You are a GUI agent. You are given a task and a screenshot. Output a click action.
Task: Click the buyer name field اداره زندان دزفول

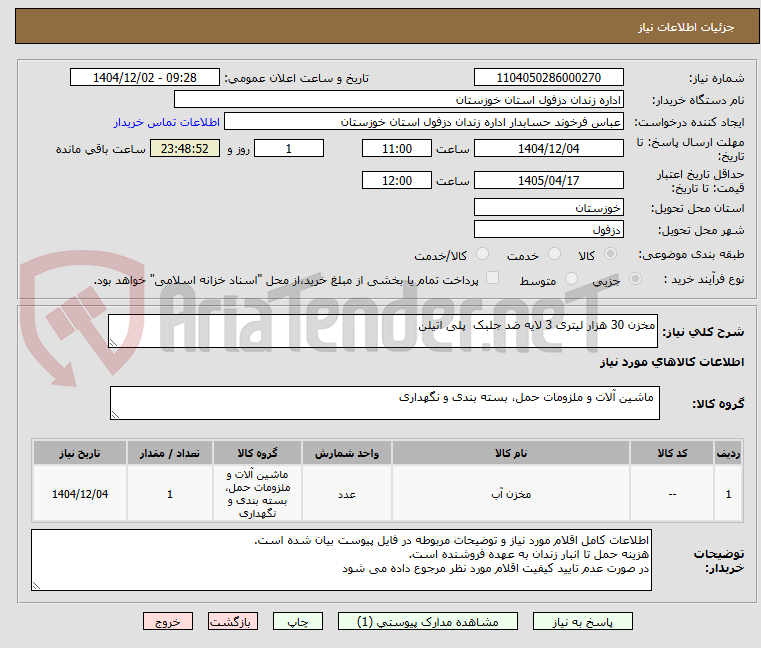point(398,100)
